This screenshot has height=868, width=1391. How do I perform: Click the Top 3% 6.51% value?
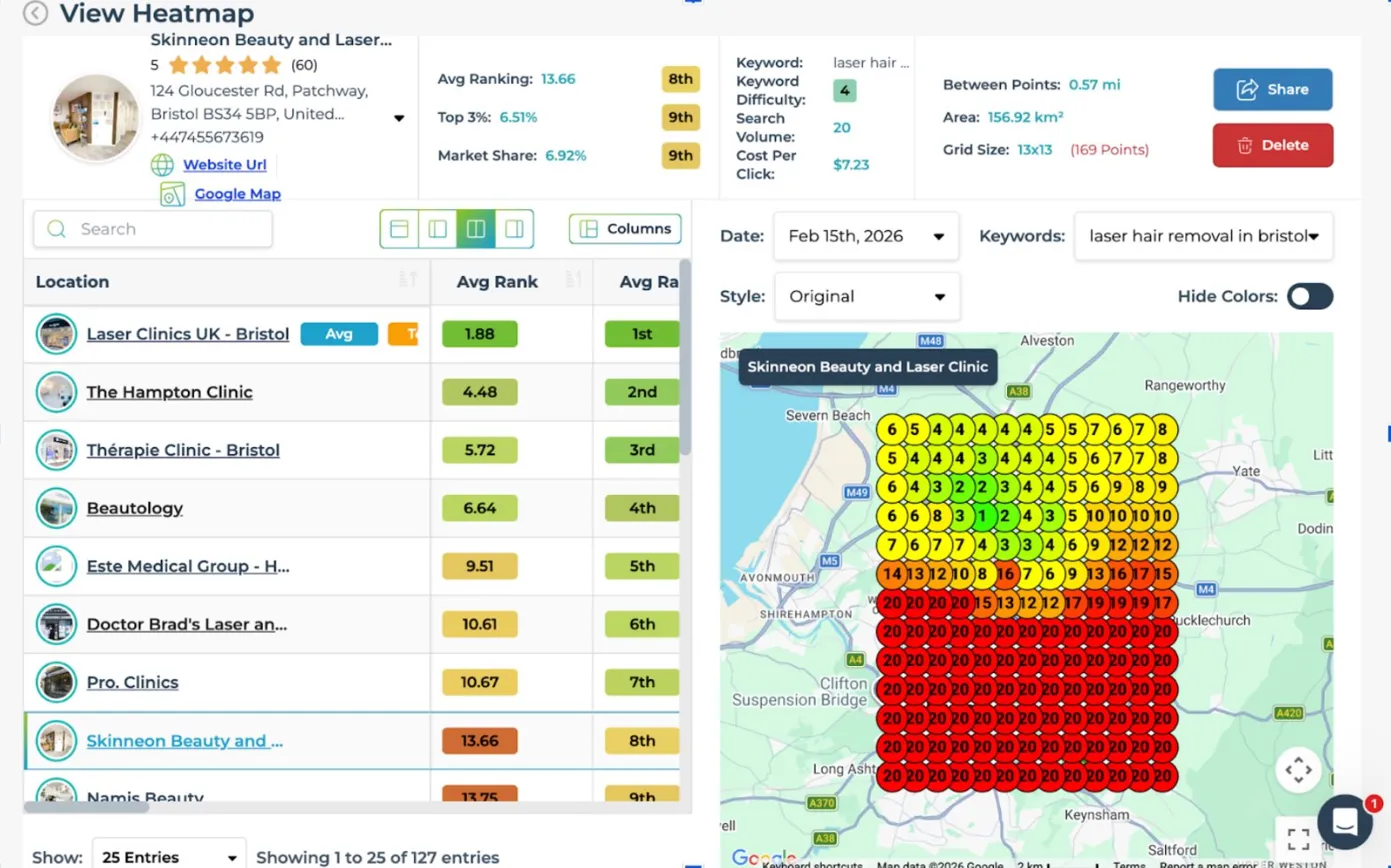click(518, 117)
